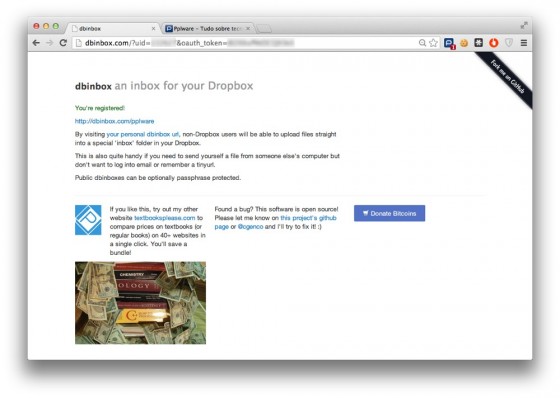Image resolution: width=560 pixels, height=398 pixels.
Task: Open this project's github page link
Action: coord(275,222)
